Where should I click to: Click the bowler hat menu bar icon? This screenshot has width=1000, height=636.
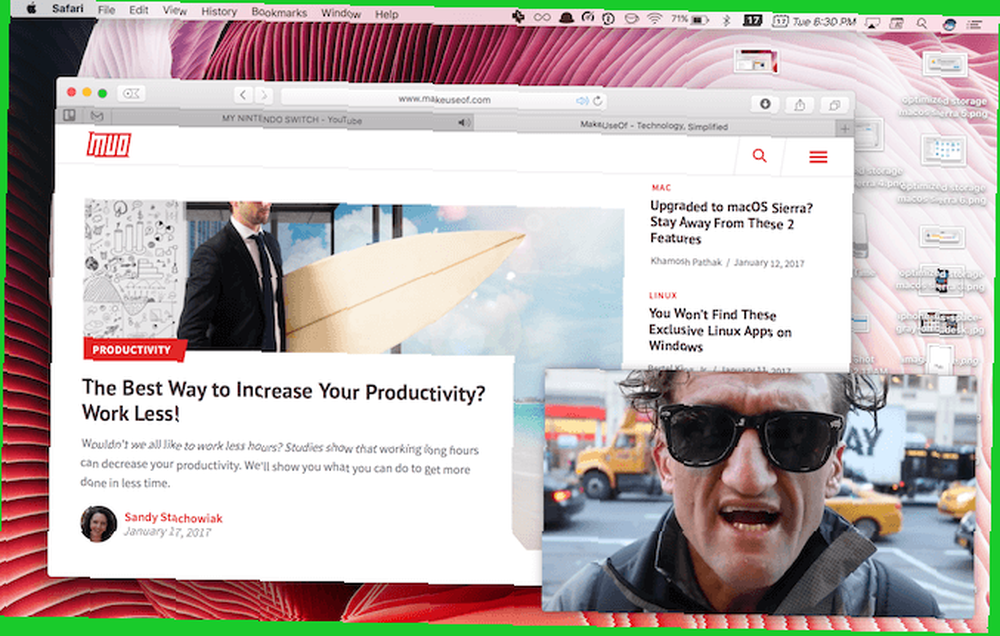click(x=566, y=17)
